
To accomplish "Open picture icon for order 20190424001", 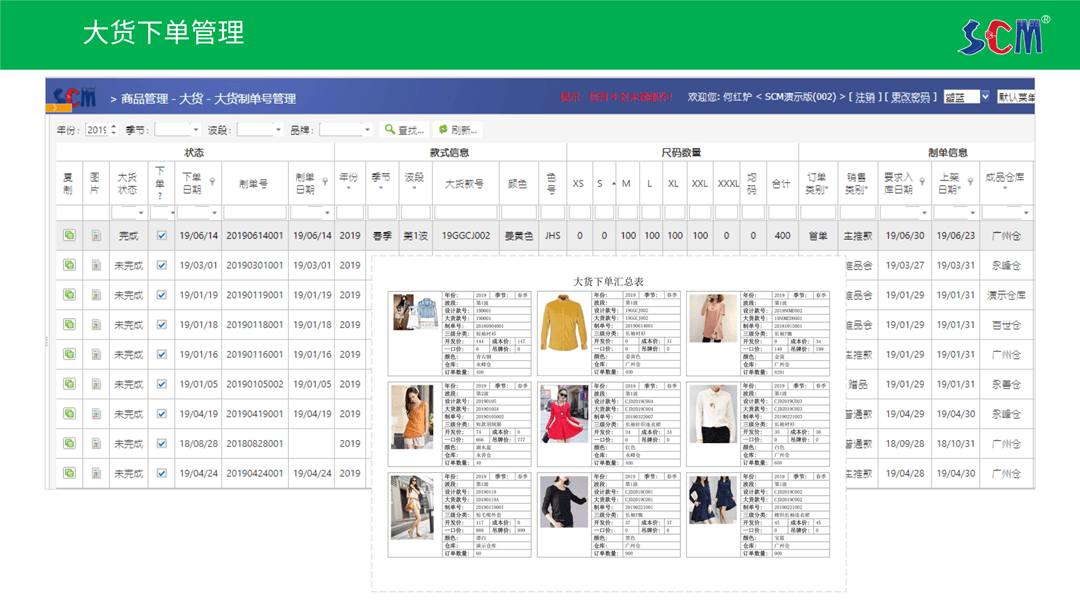I will tap(96, 473).
